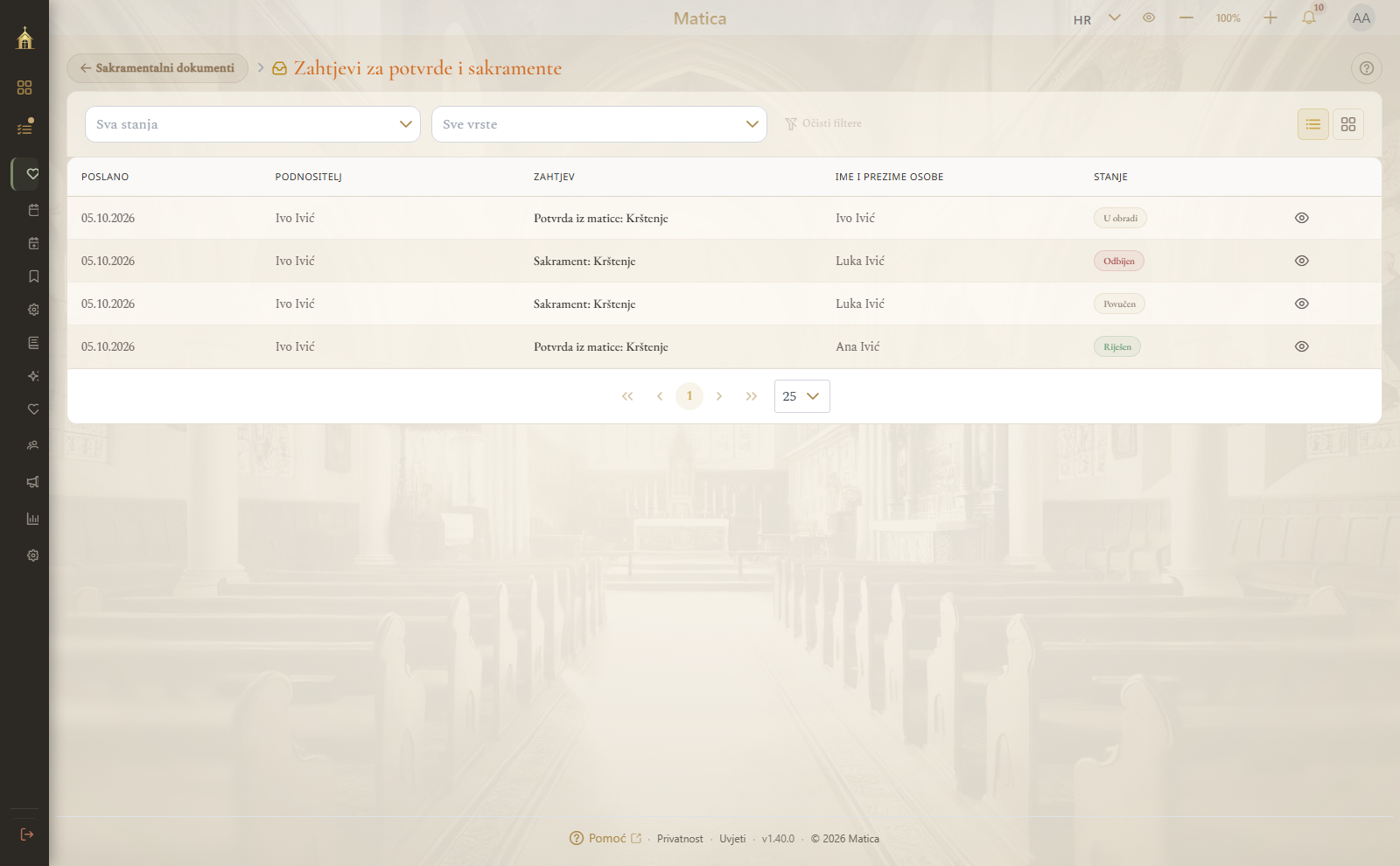Open the task list icon with notification dot
This screenshot has height=866, width=1400.
[24, 128]
